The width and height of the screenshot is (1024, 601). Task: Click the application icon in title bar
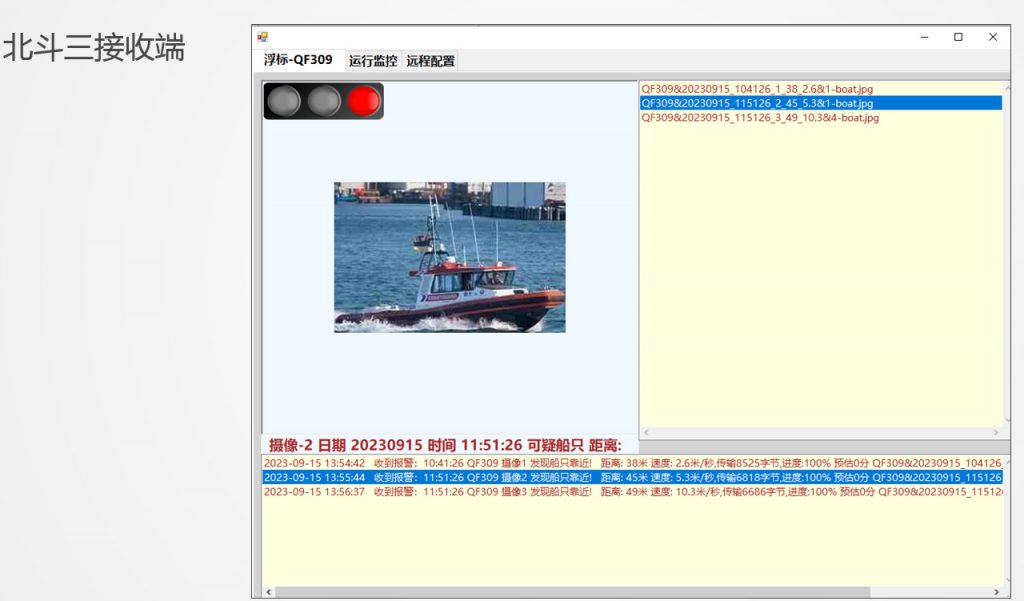pyautogui.click(x=263, y=37)
